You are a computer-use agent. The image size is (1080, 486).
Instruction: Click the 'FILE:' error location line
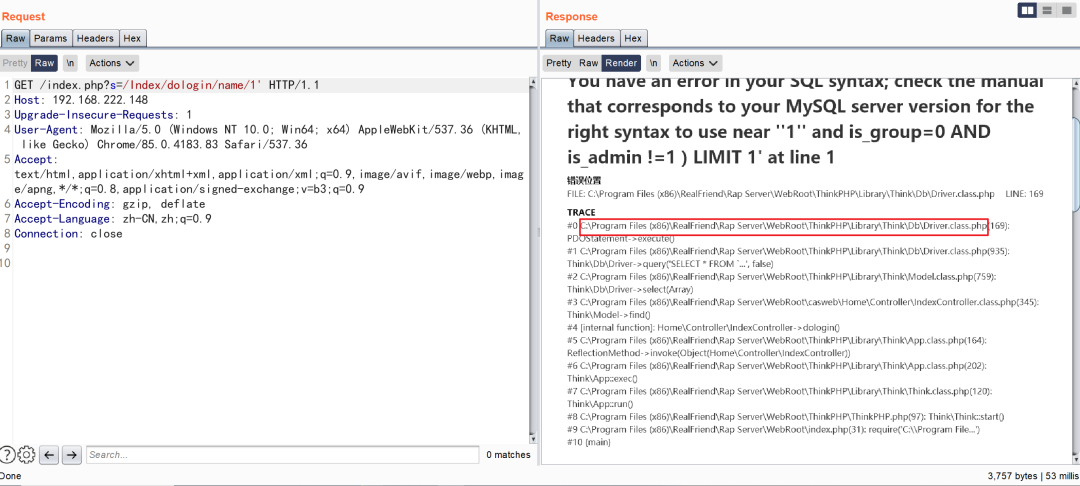coord(805,194)
